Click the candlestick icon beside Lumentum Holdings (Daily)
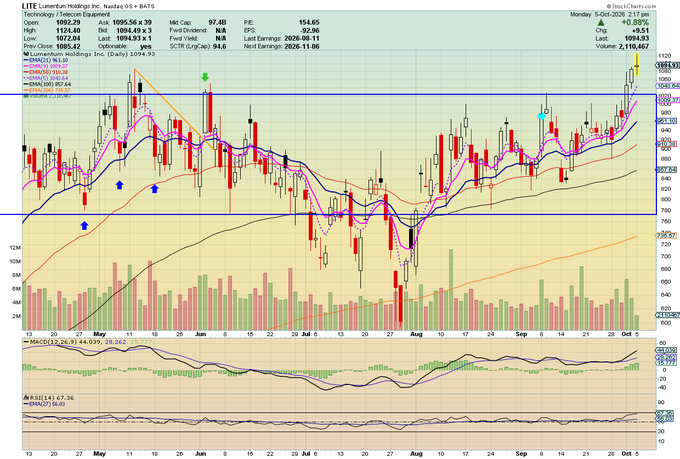The width and height of the screenshot is (680, 459). (x=26, y=54)
